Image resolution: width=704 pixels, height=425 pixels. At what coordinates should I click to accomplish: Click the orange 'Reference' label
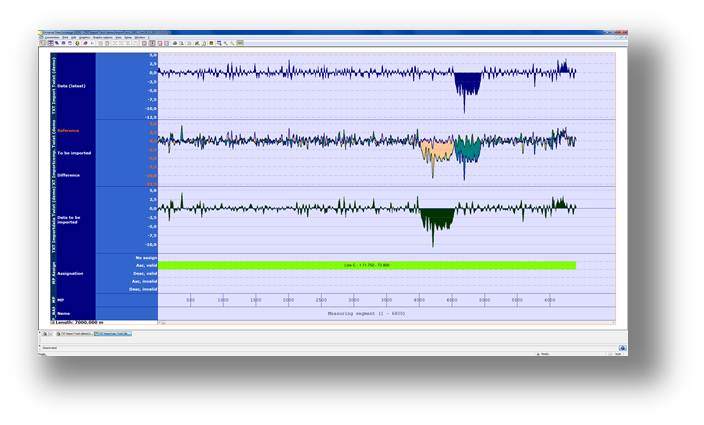(68, 130)
